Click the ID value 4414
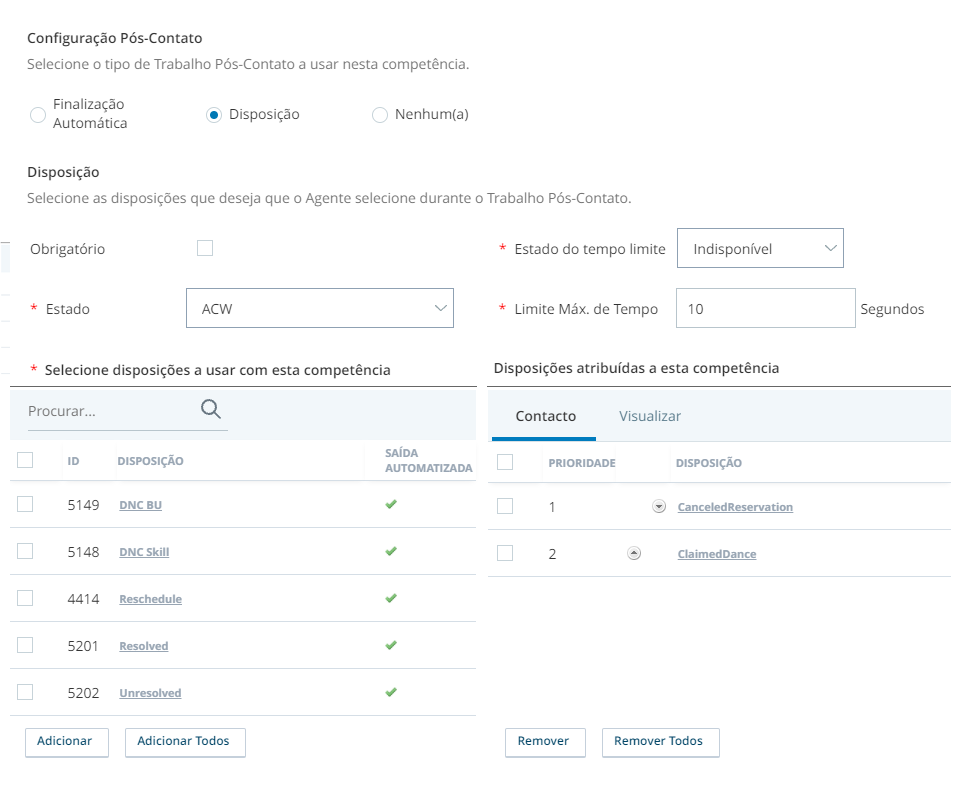The image size is (963, 792). point(84,599)
